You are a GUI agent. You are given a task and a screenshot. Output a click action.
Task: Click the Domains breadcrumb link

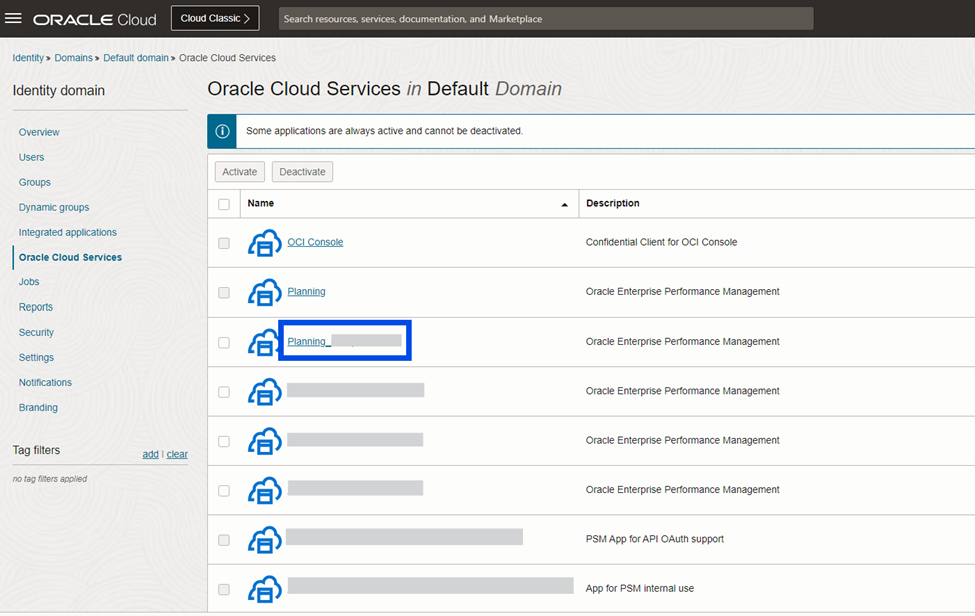73,58
